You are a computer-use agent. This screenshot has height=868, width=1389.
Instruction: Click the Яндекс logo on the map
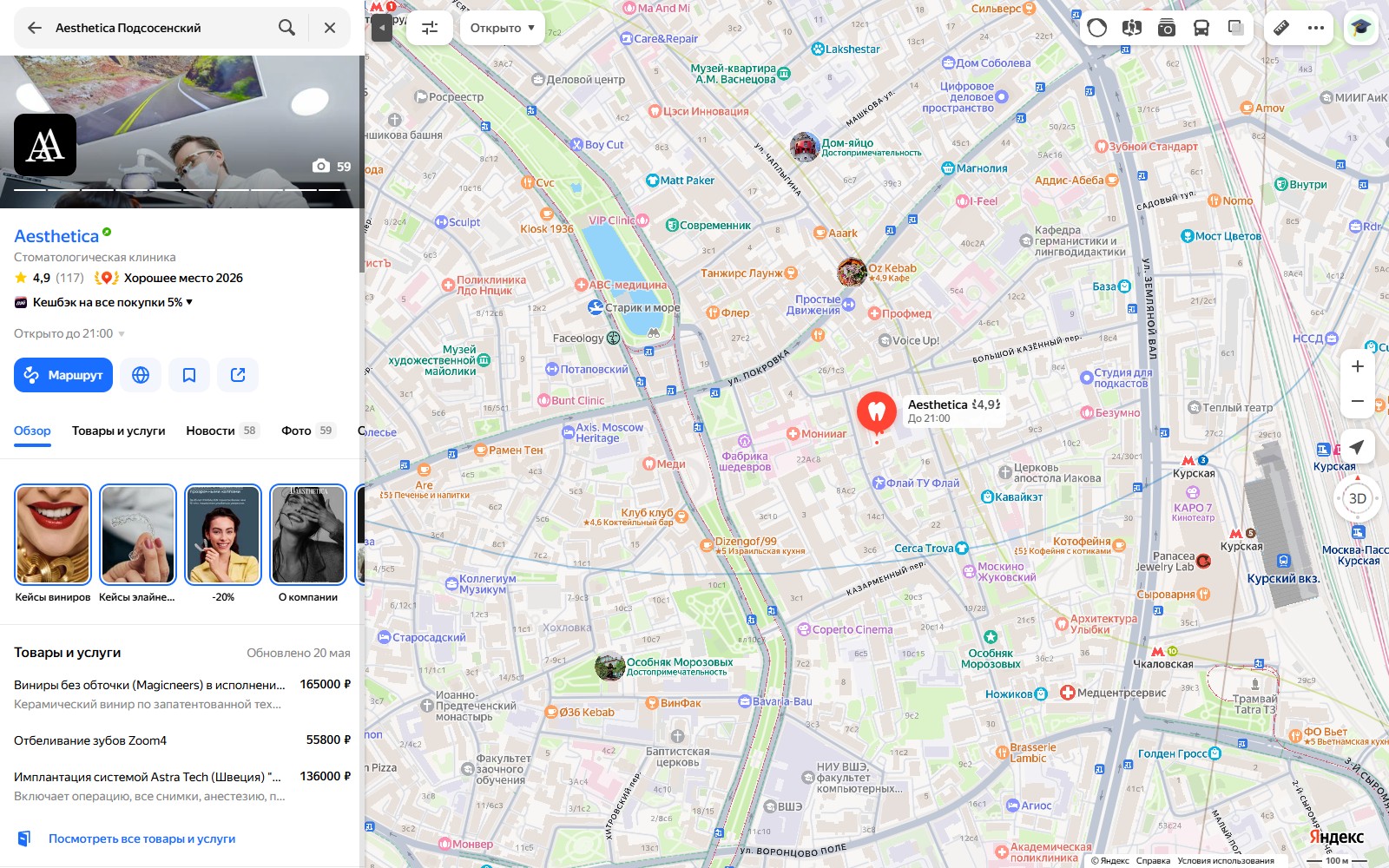1336,837
